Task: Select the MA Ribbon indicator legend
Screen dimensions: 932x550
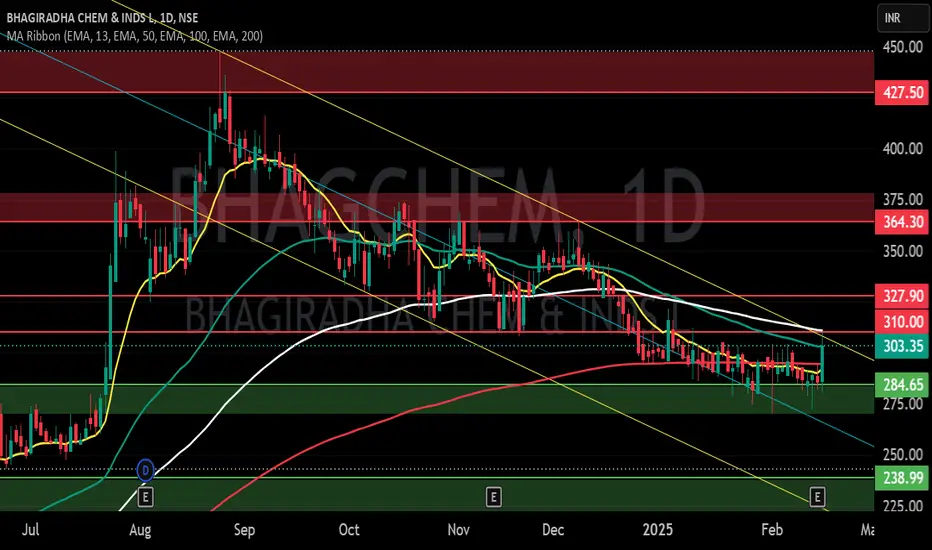Action: (135, 36)
